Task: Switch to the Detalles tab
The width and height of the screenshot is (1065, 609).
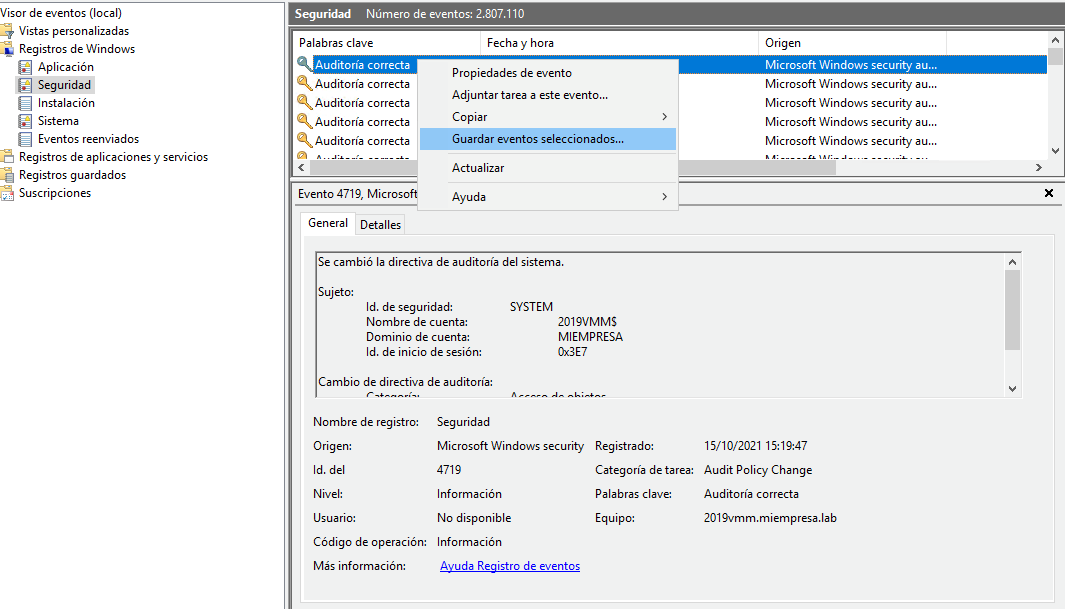Action: point(380,224)
